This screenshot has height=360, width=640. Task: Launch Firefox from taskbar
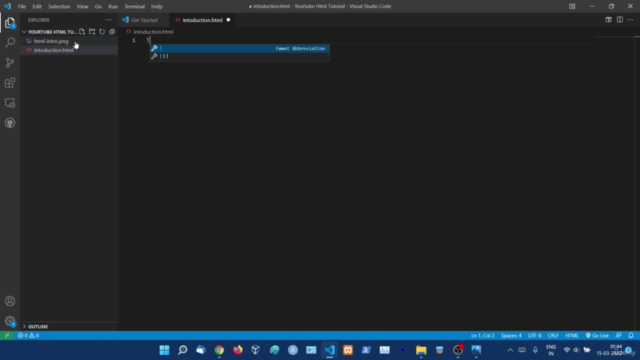pos(238,350)
